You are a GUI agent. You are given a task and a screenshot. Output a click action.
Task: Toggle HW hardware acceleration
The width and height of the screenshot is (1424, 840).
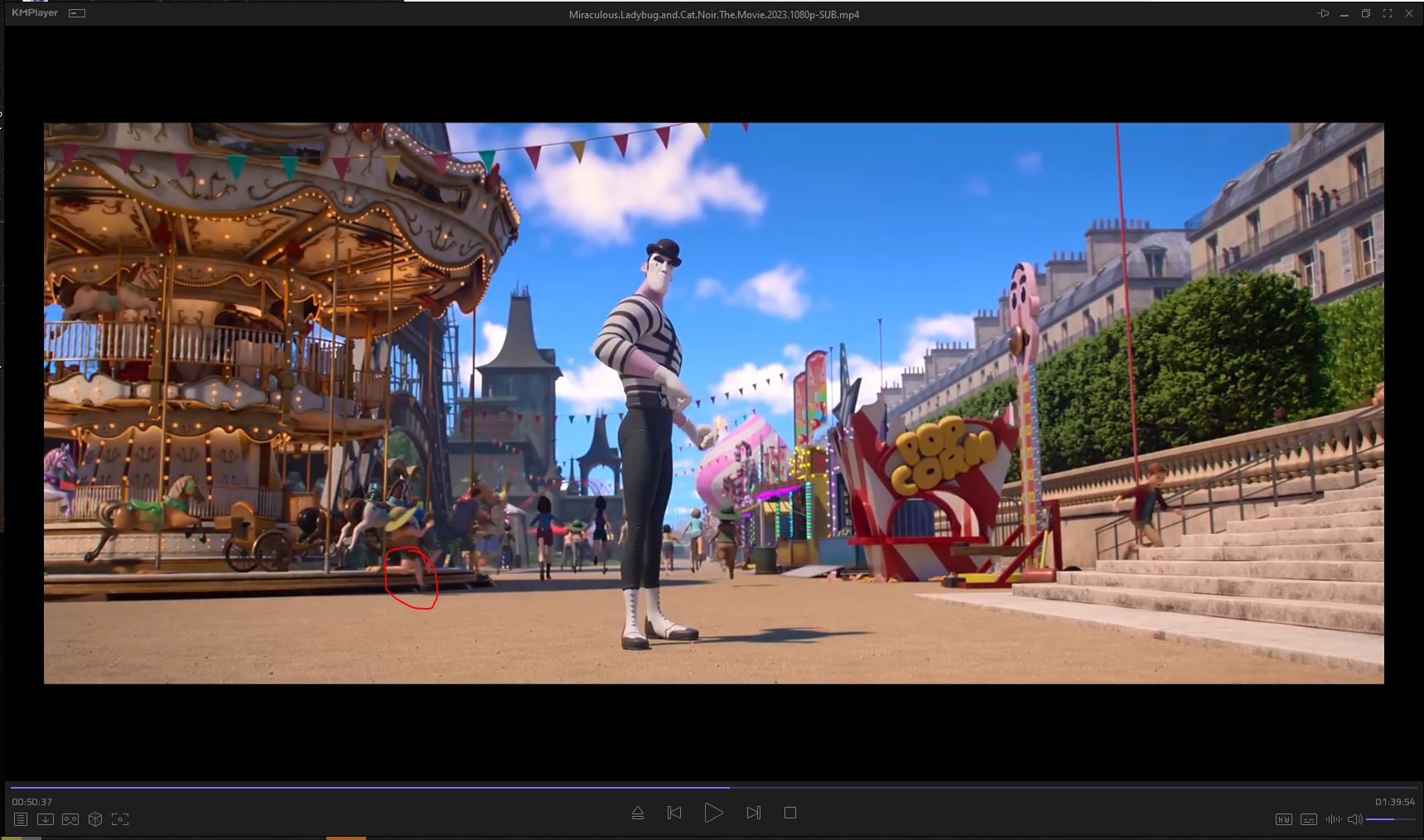1283,819
